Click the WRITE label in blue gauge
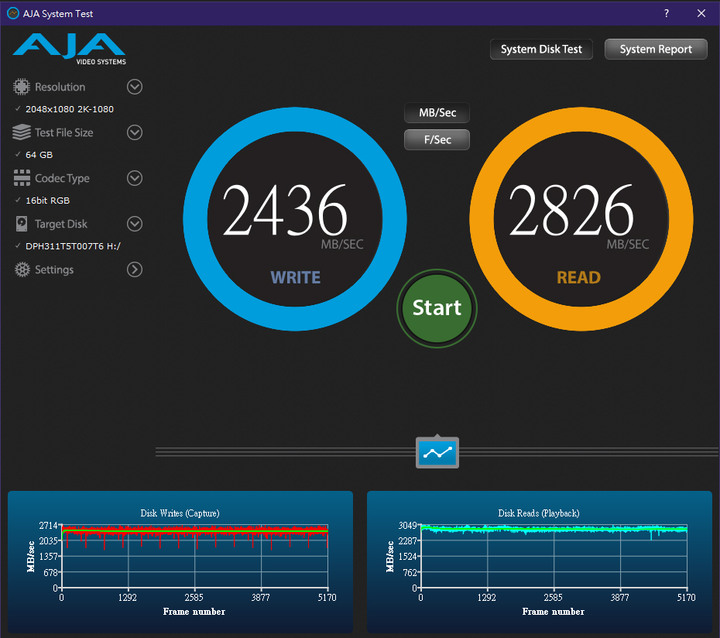Screen dimensions: 720x638 tap(295, 277)
